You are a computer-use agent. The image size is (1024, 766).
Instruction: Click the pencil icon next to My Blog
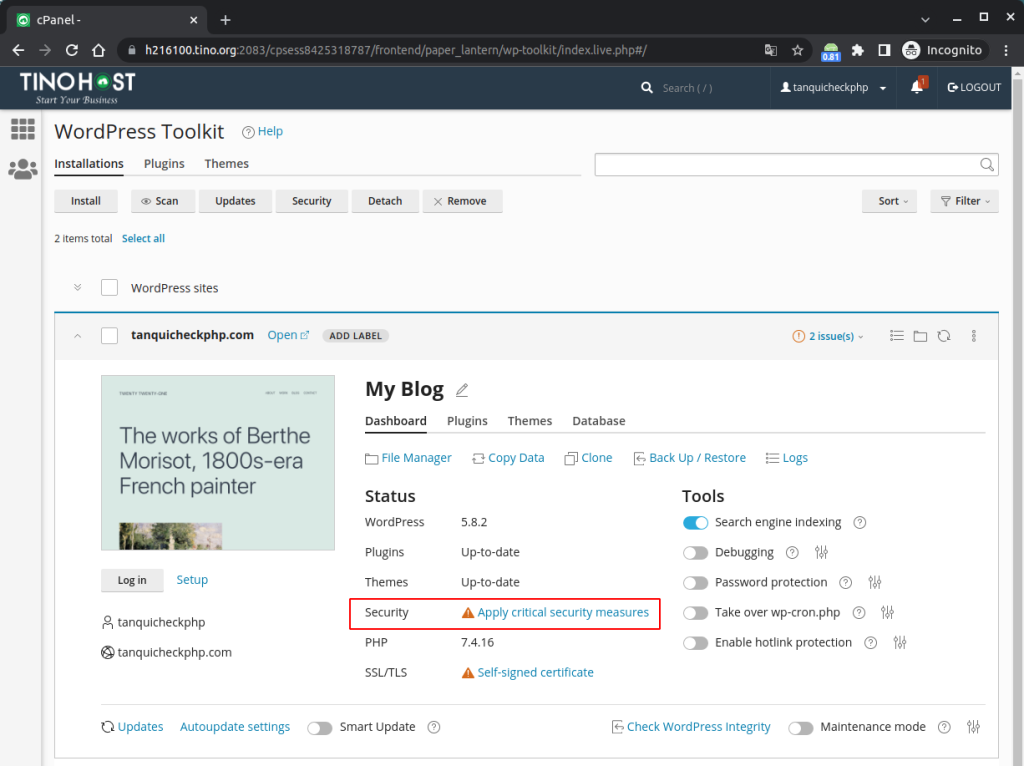(462, 390)
